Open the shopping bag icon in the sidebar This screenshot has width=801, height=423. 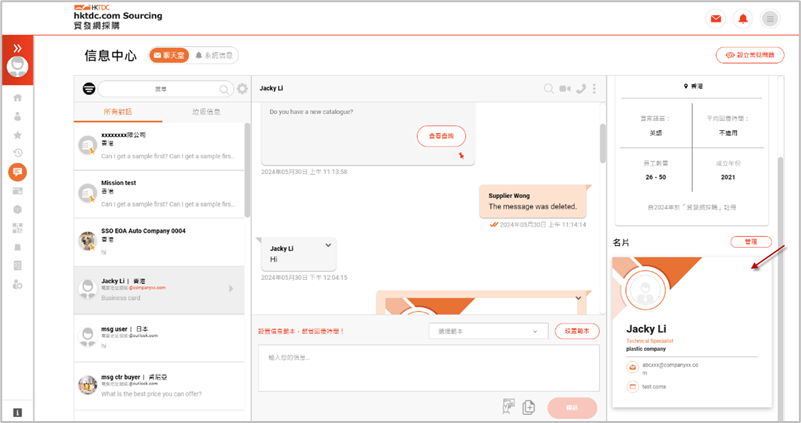click(x=17, y=247)
